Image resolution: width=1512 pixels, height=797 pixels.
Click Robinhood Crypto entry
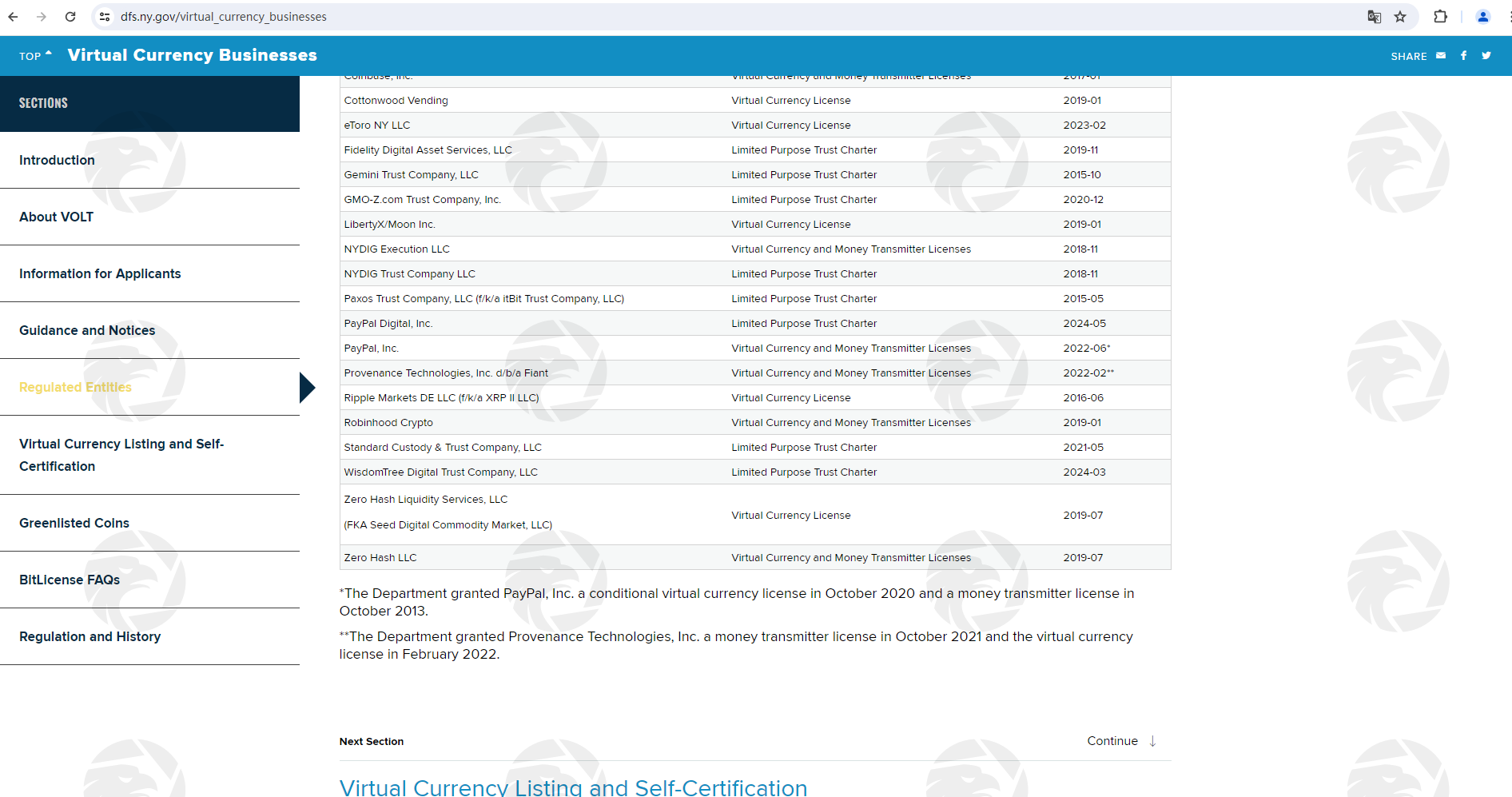[388, 423]
